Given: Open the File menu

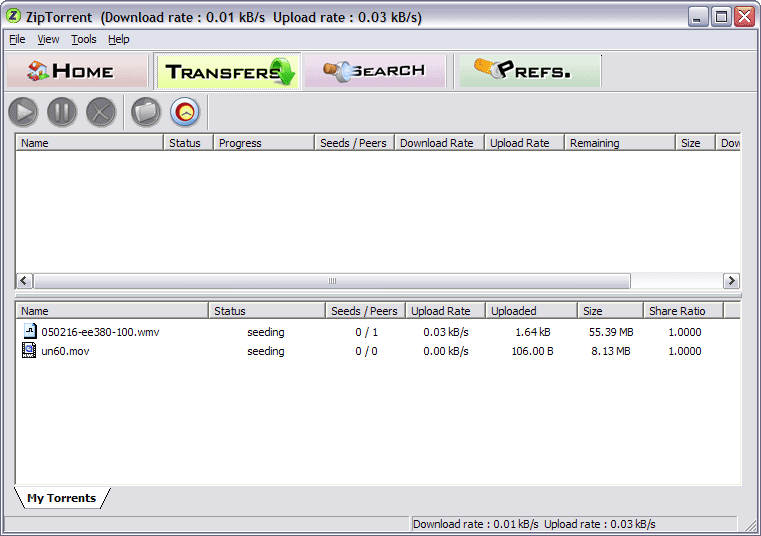Looking at the screenshot, I should (x=17, y=39).
